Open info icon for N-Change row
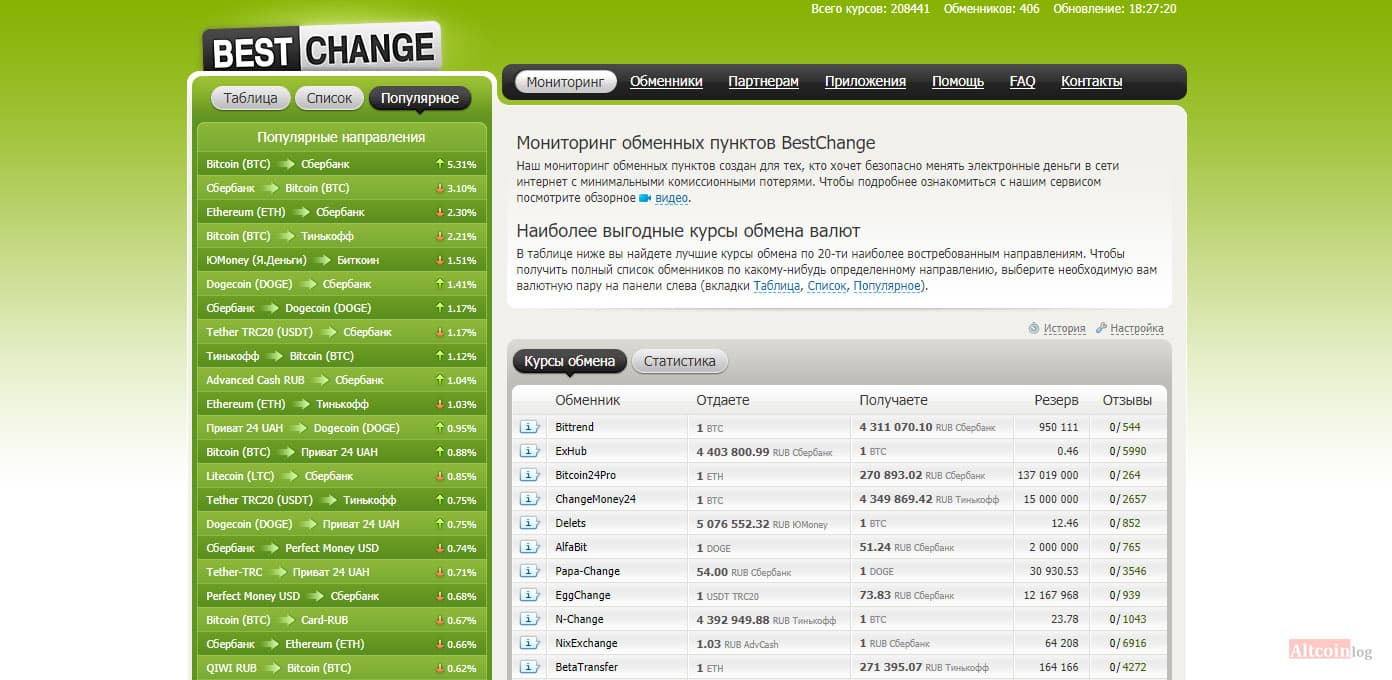The height and width of the screenshot is (680, 1392). tap(529, 619)
